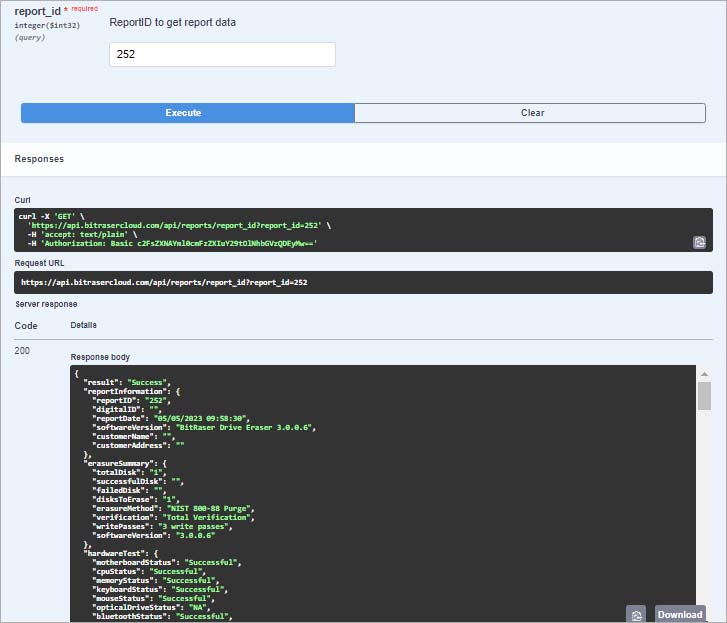Grab the response body scrollbar thumb
The height and width of the screenshot is (623, 727).
pyautogui.click(x=704, y=396)
